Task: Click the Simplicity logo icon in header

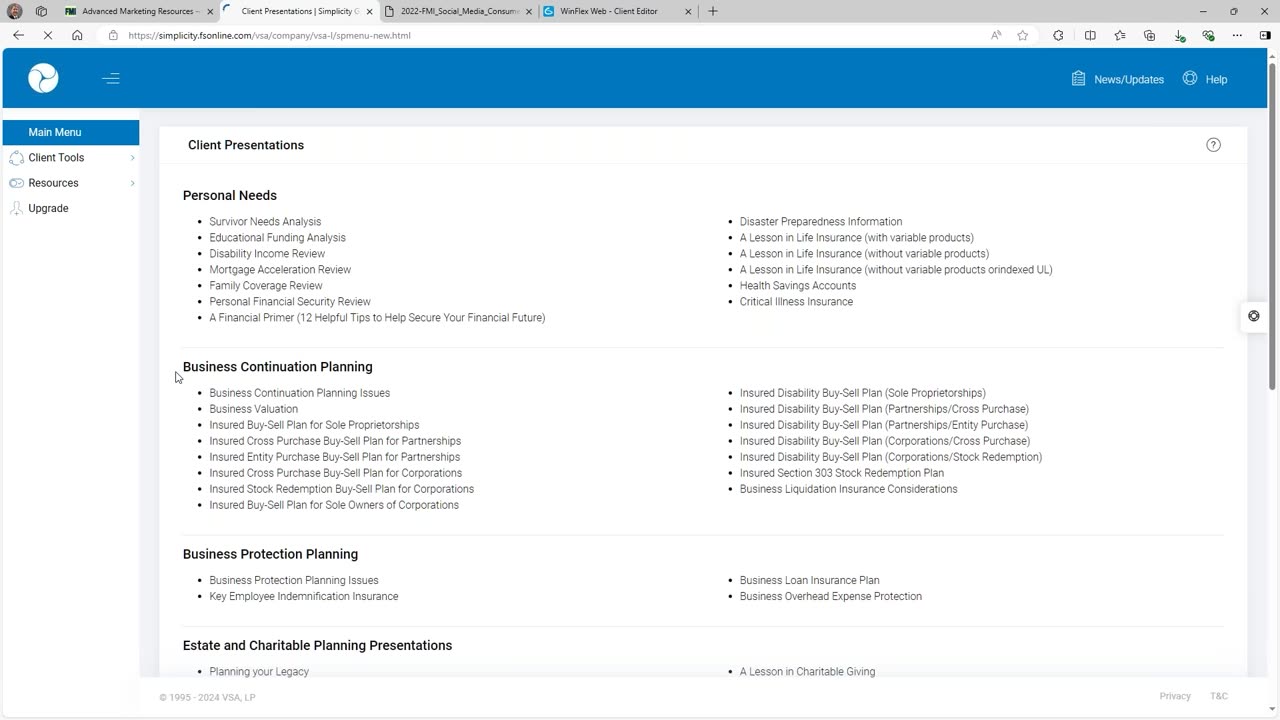Action: coord(43,78)
